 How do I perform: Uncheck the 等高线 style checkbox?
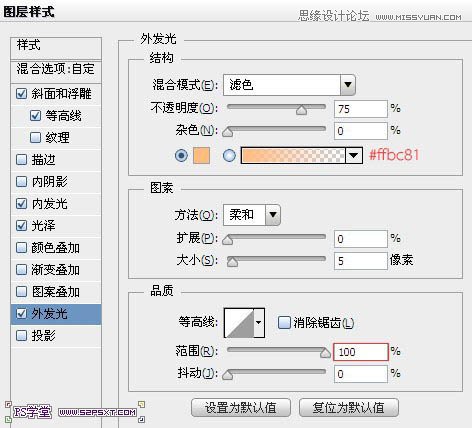(x=35, y=116)
